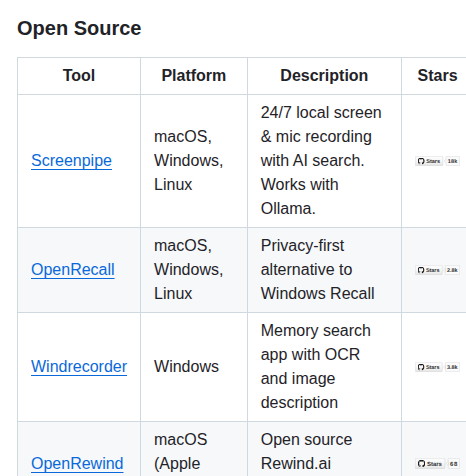Click the 3.8k star count badge

click(x=452, y=367)
